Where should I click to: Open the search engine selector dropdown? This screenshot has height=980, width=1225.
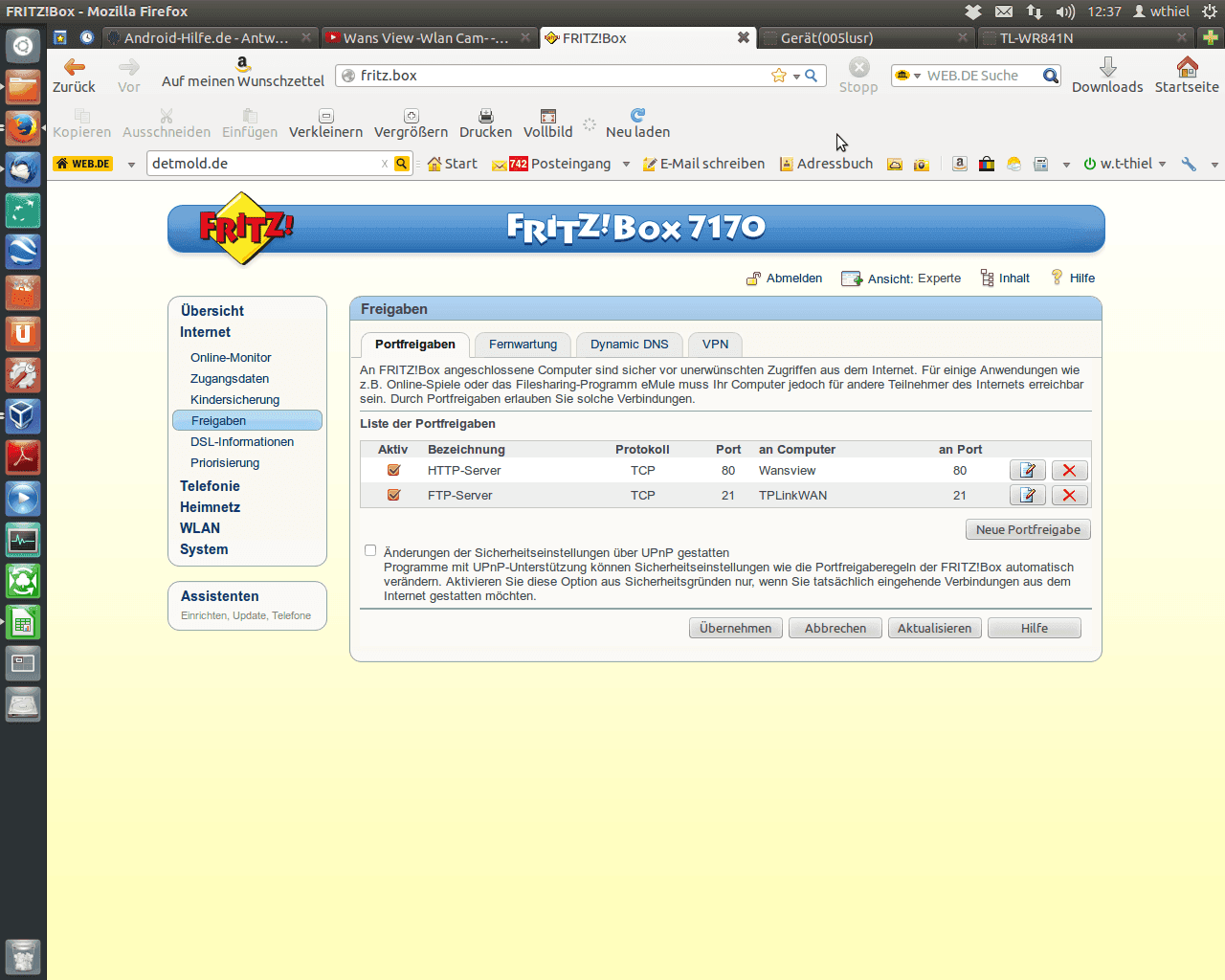[x=917, y=76]
